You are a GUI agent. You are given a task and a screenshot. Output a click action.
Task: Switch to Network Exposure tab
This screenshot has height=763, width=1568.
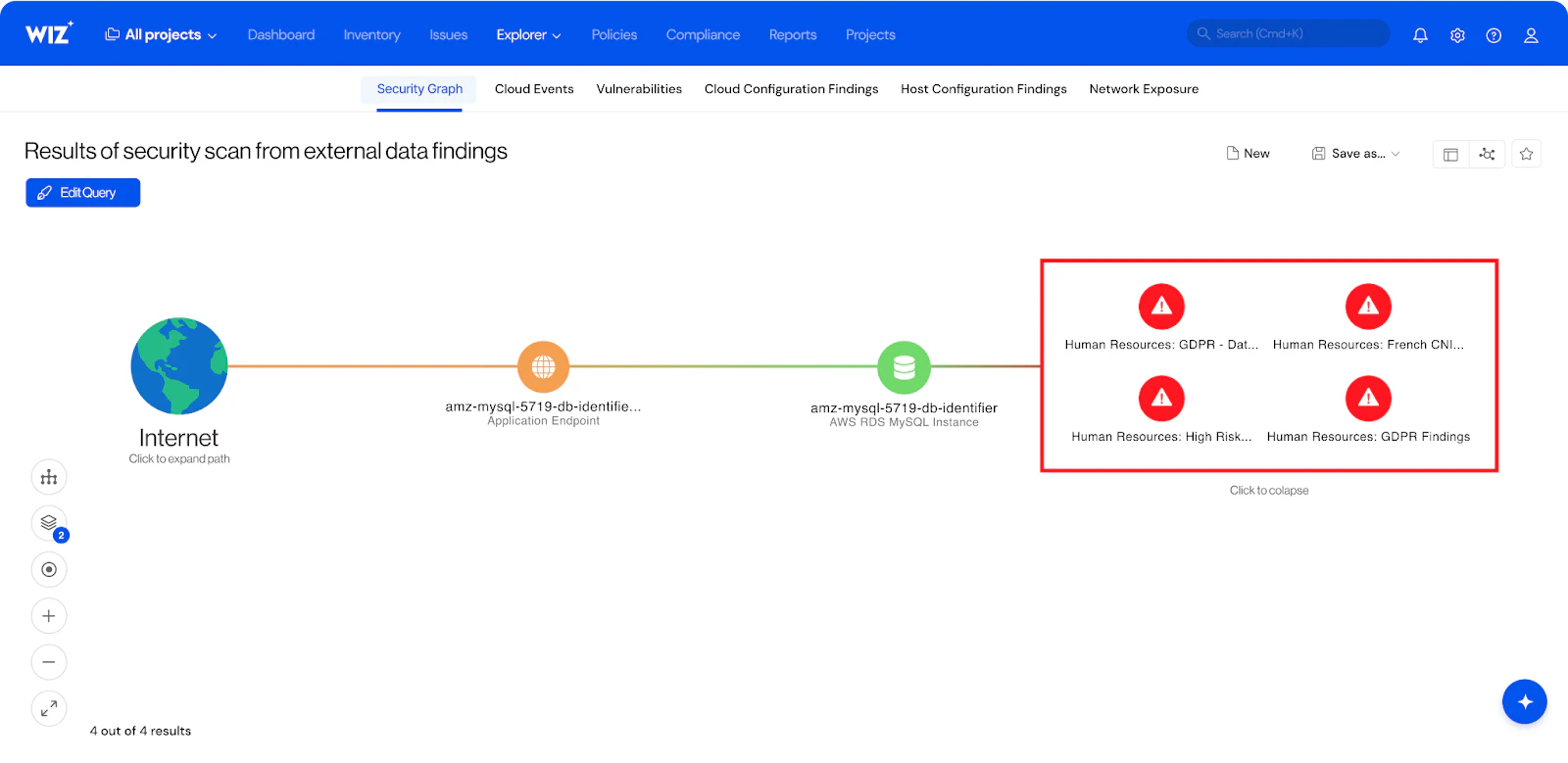[1144, 89]
